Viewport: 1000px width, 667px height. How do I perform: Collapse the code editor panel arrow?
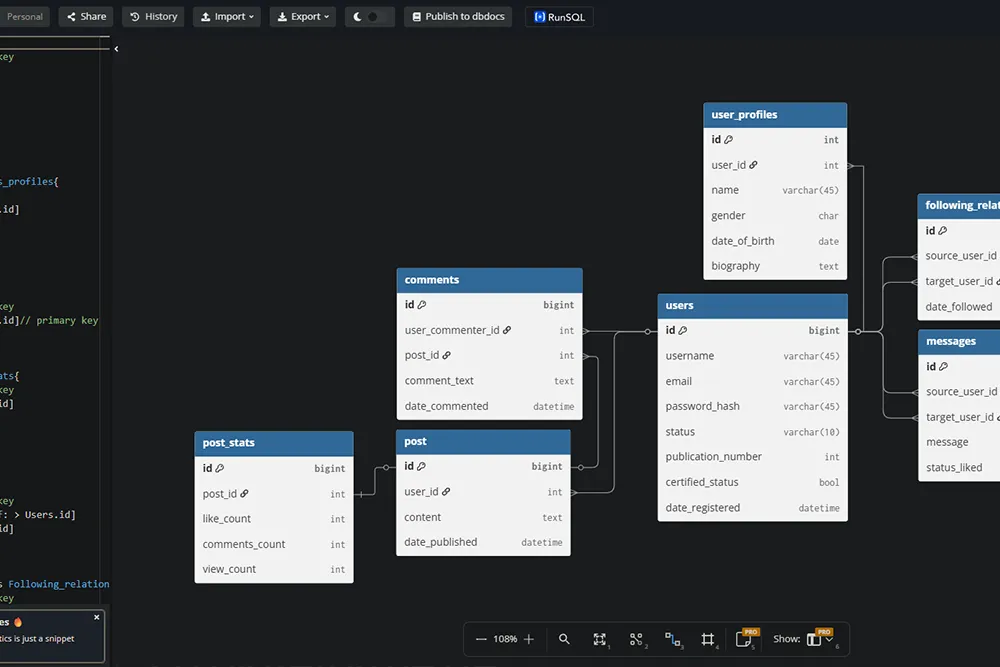point(116,48)
